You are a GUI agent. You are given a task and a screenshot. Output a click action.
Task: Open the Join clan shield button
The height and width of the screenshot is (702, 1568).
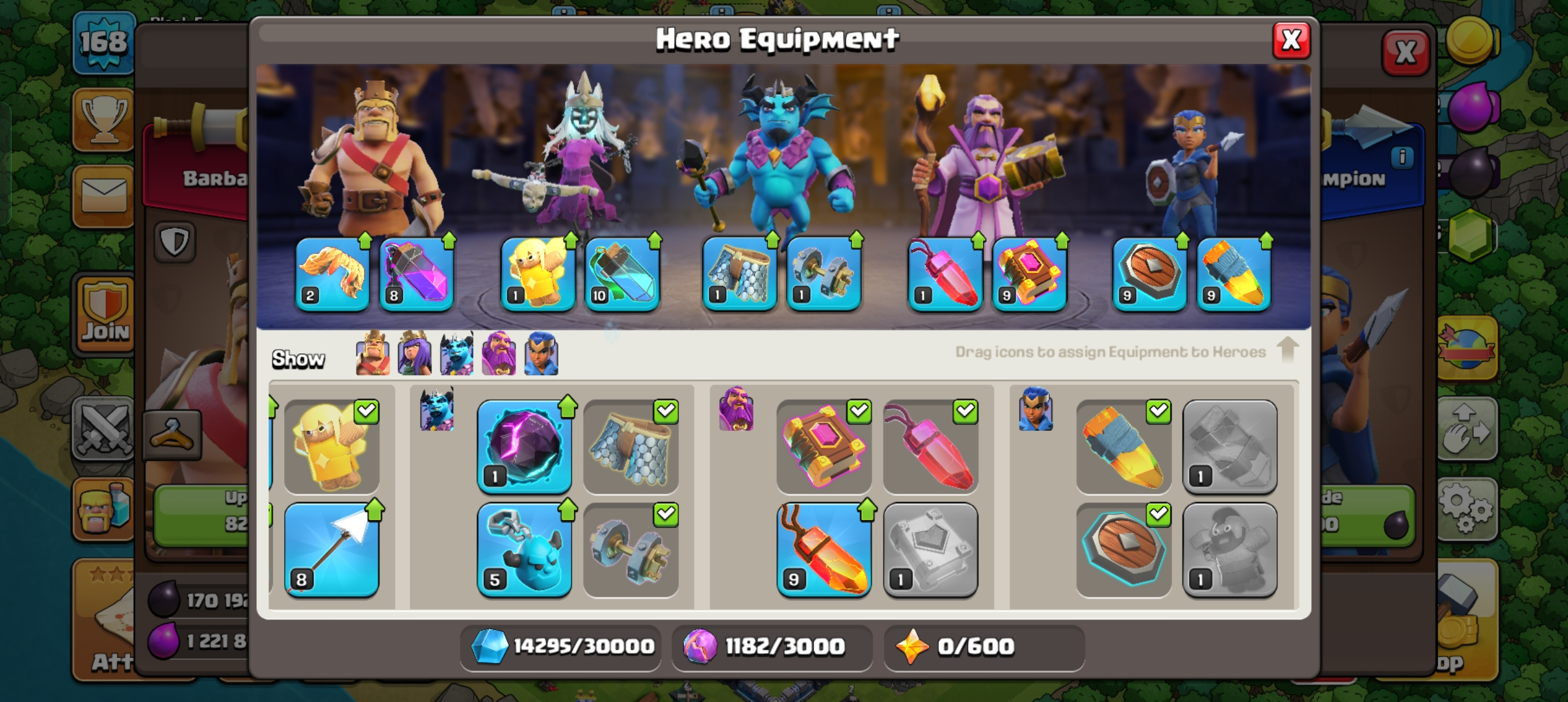pos(105,315)
